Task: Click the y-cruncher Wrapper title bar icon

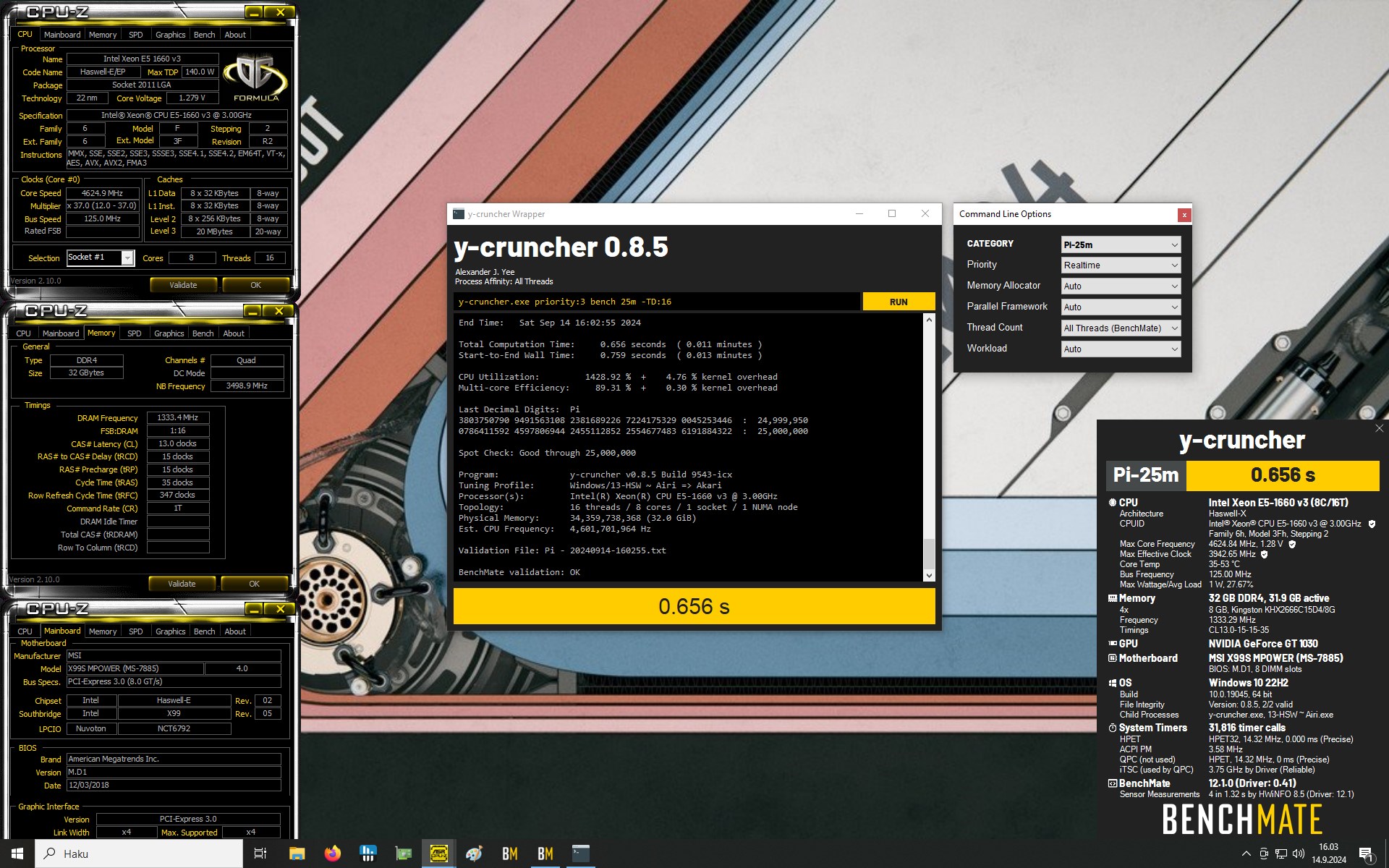Action: click(x=458, y=213)
